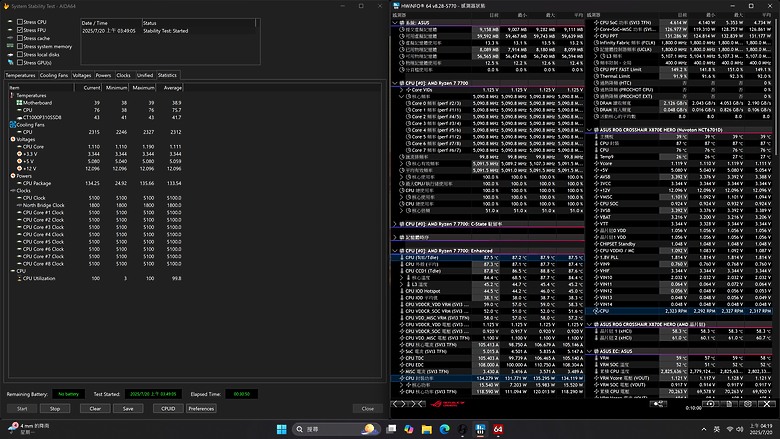Expand the C-State residency section in HWiNFO
The image size is (780, 439).
[395, 224]
